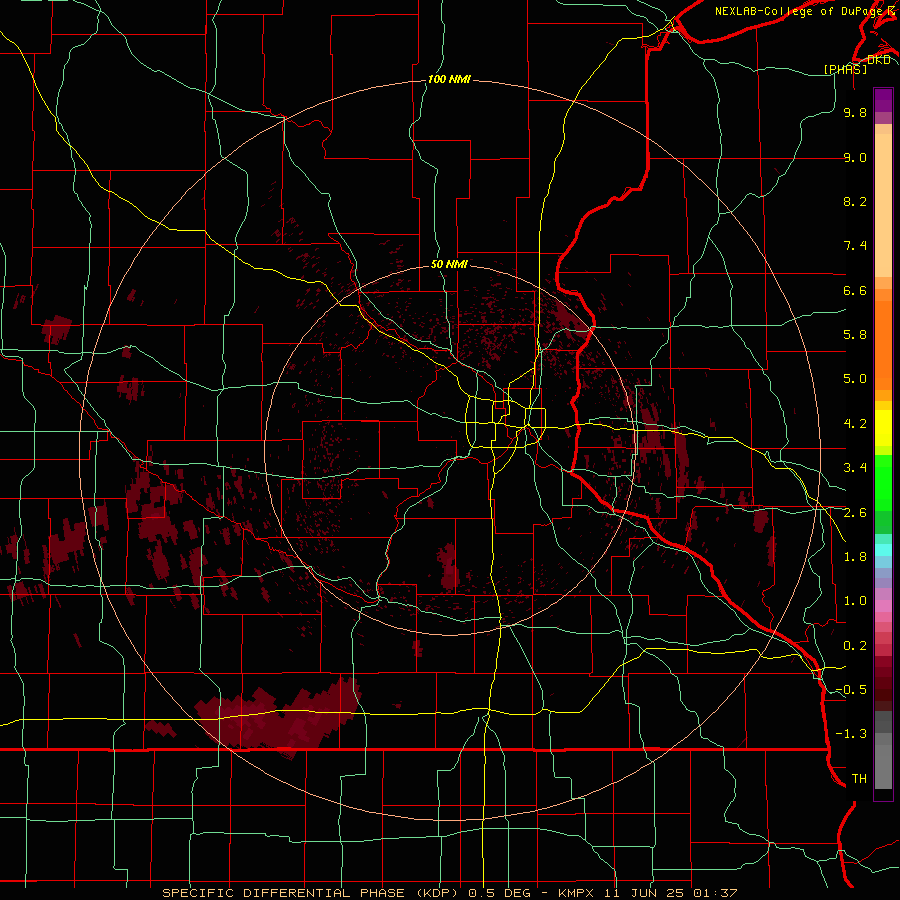The image size is (900, 900).
Task: Click the TH threshold legend label
Action: coord(859,779)
